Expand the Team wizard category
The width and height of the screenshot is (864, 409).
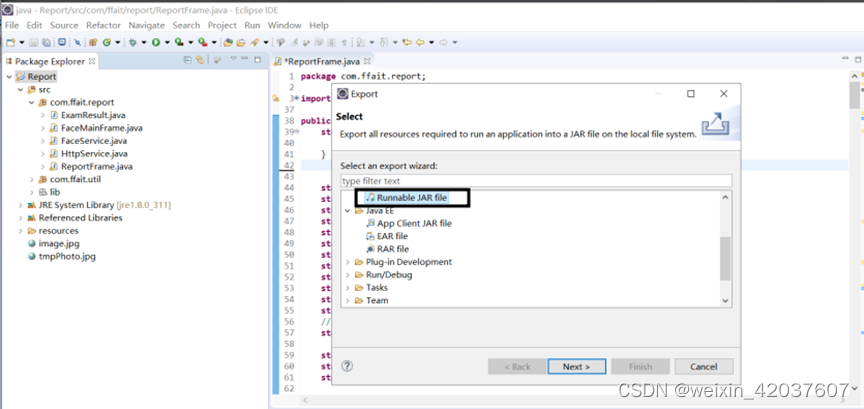pyautogui.click(x=348, y=300)
